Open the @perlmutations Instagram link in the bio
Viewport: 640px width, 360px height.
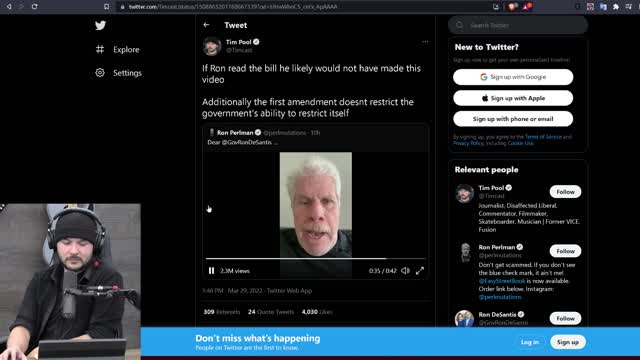500,297
